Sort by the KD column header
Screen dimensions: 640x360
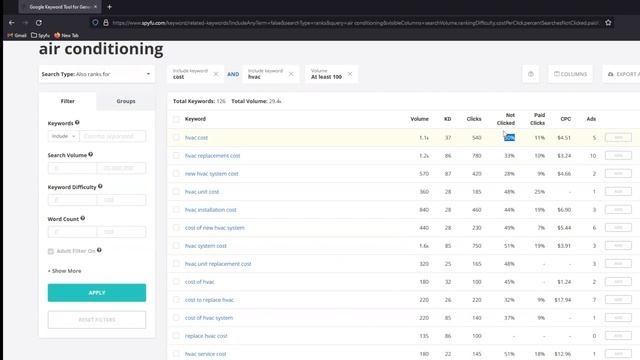tap(447, 119)
